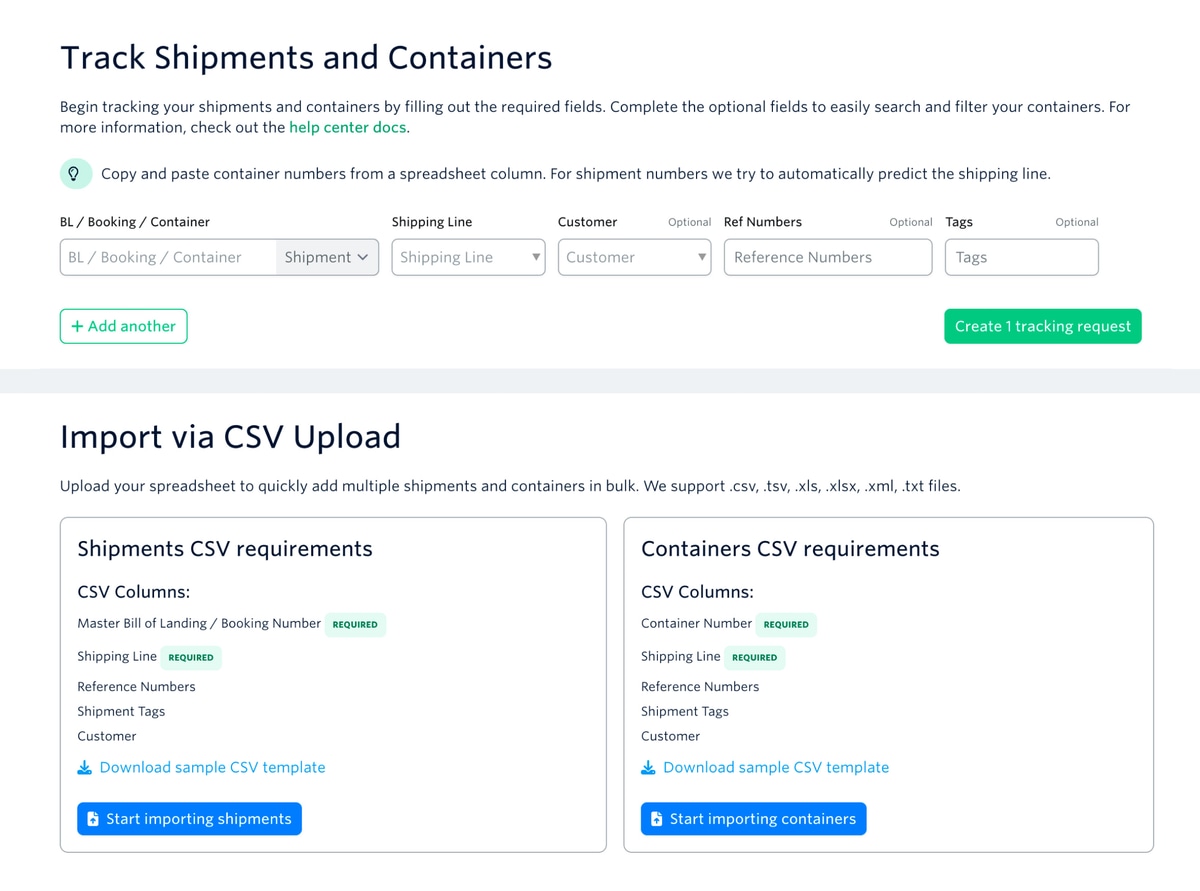Open the Shipment type dropdown
The image size is (1200, 891).
(327, 257)
